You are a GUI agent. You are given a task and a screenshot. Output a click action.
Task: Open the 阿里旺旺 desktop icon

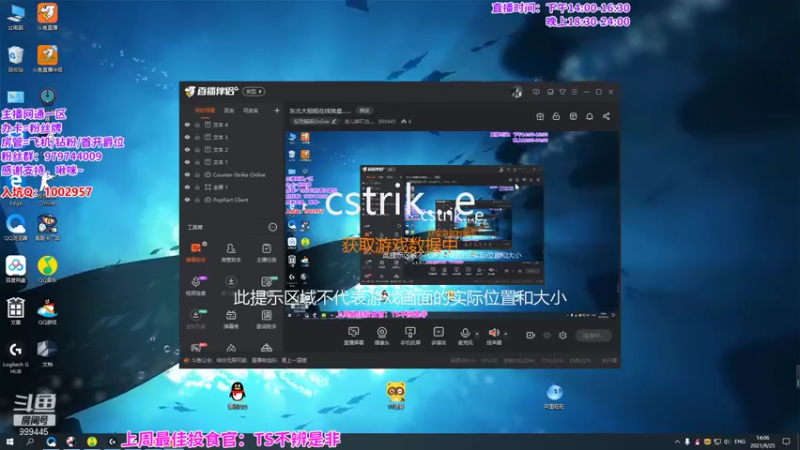point(554,396)
